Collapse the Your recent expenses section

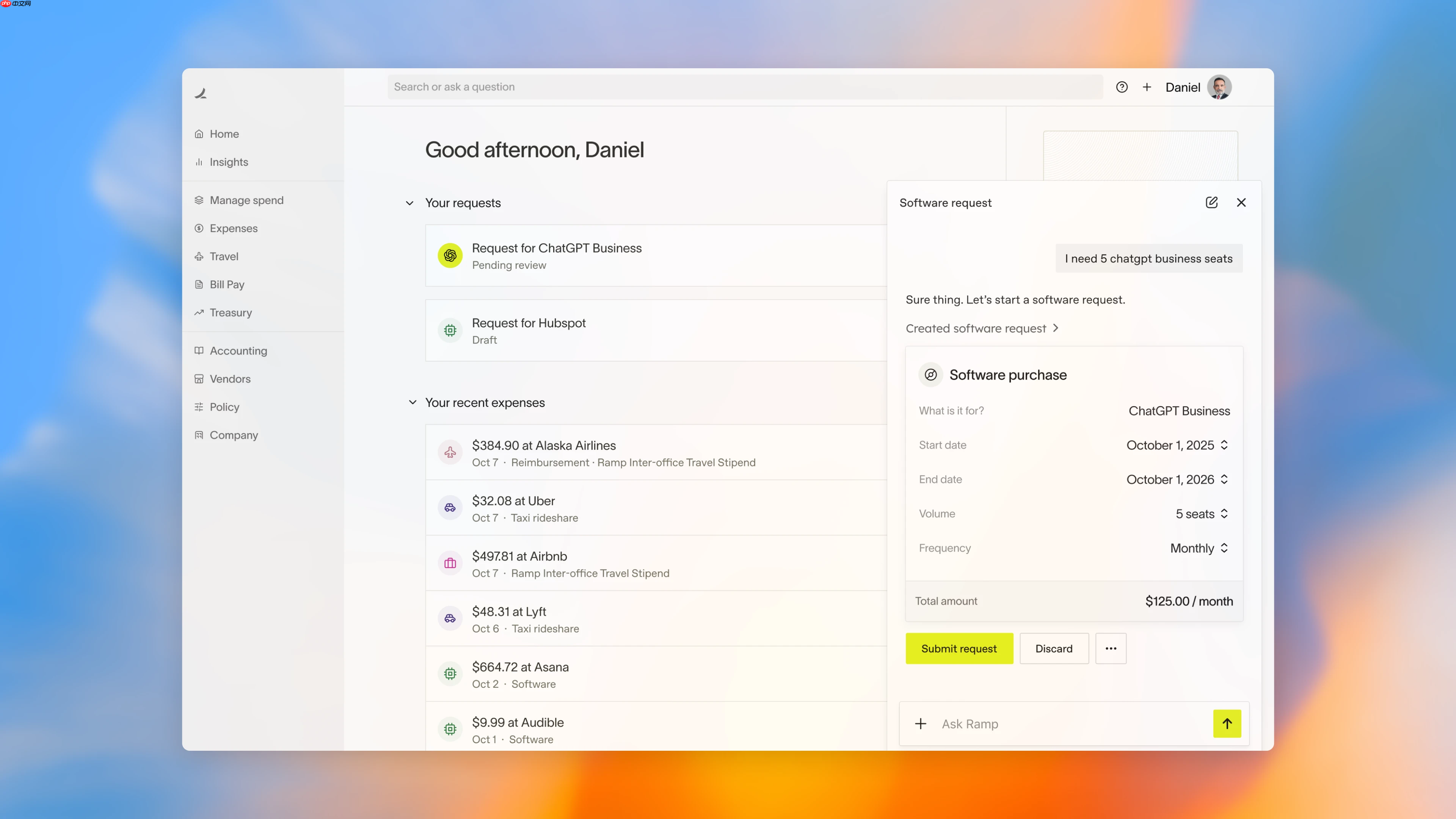coord(413,402)
